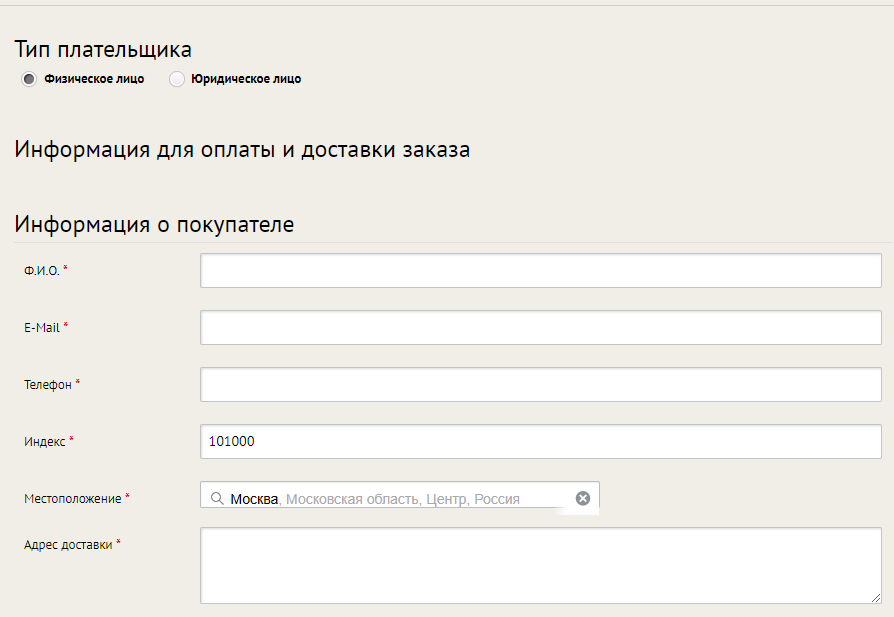Select the Физическое лицо radio button
The image size is (894, 617).
[x=29, y=79]
